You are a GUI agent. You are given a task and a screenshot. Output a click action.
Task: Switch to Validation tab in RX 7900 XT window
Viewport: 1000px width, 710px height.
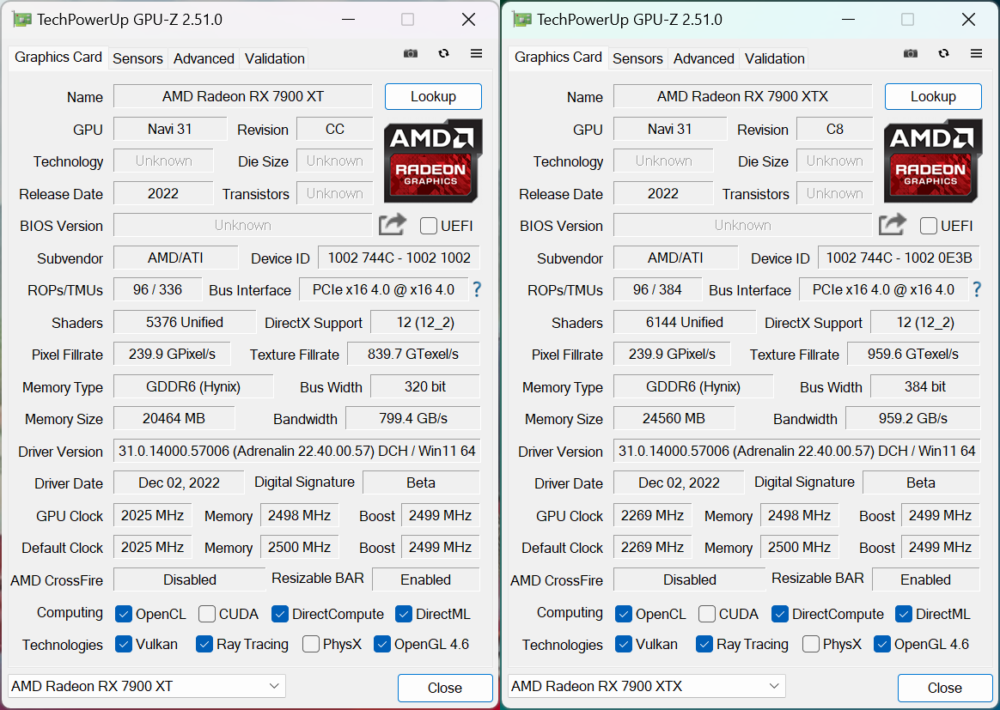coord(275,59)
